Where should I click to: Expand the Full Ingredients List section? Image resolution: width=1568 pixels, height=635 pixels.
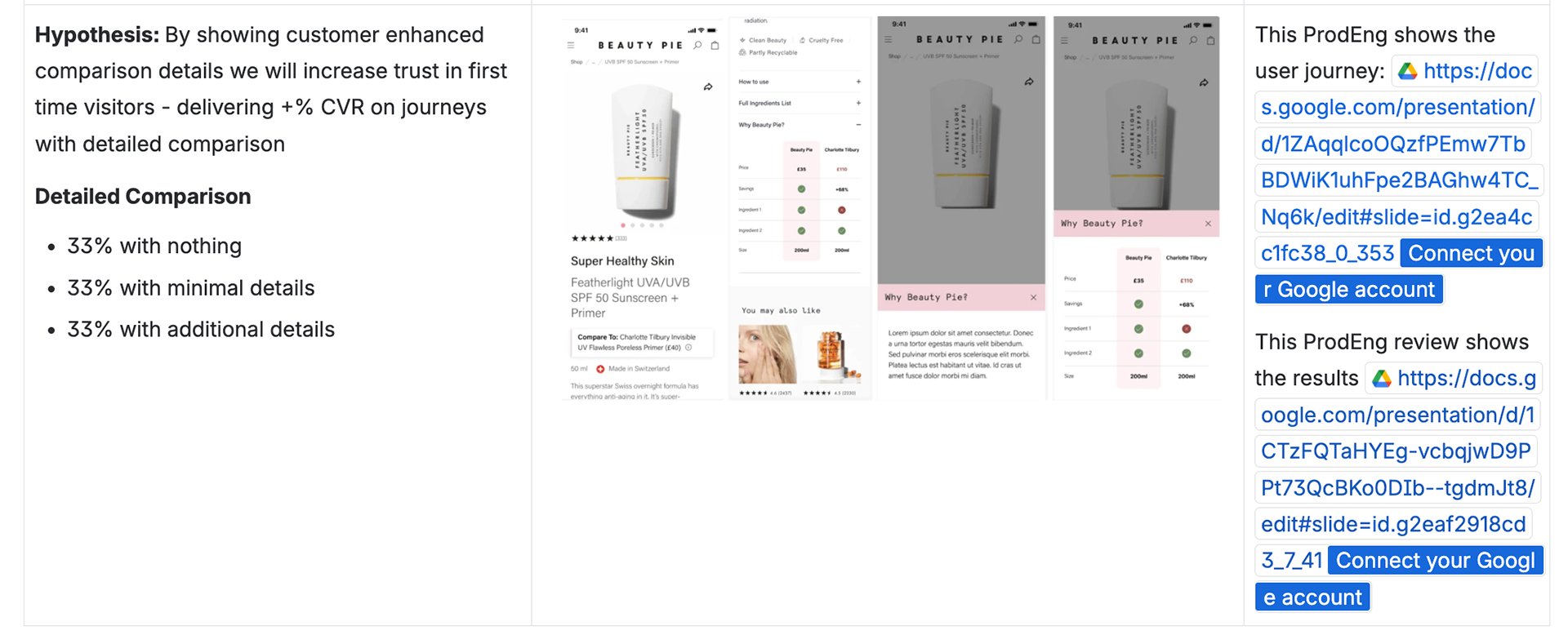858,103
